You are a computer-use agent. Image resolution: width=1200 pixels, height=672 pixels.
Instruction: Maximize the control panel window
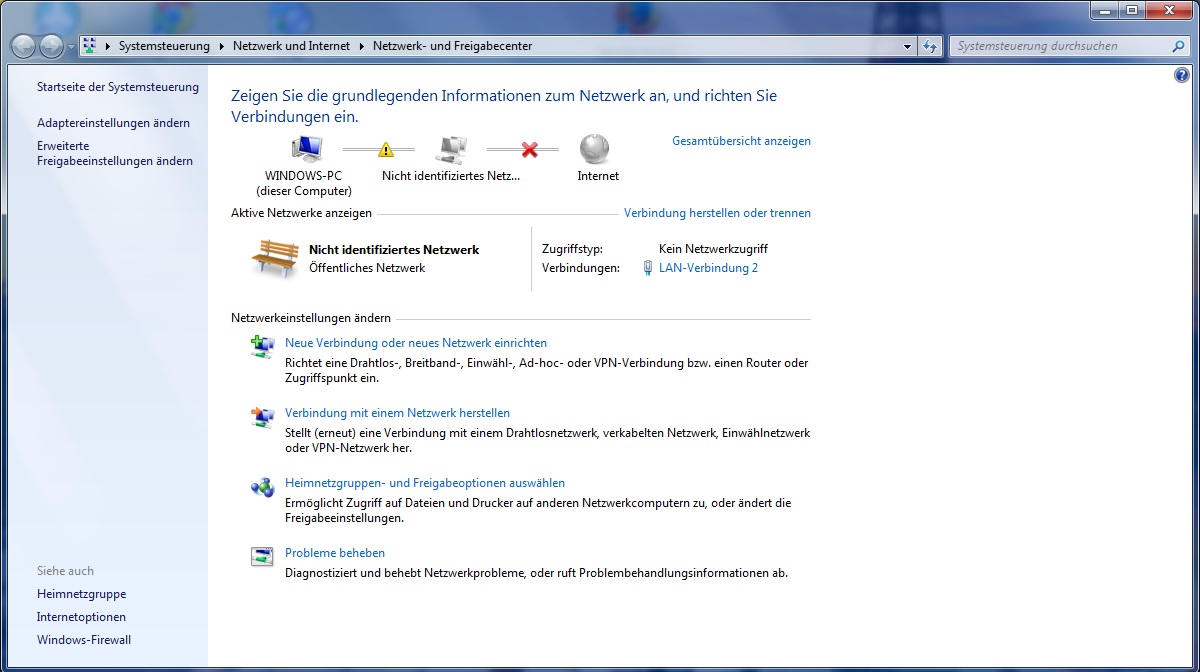[x=1131, y=10]
